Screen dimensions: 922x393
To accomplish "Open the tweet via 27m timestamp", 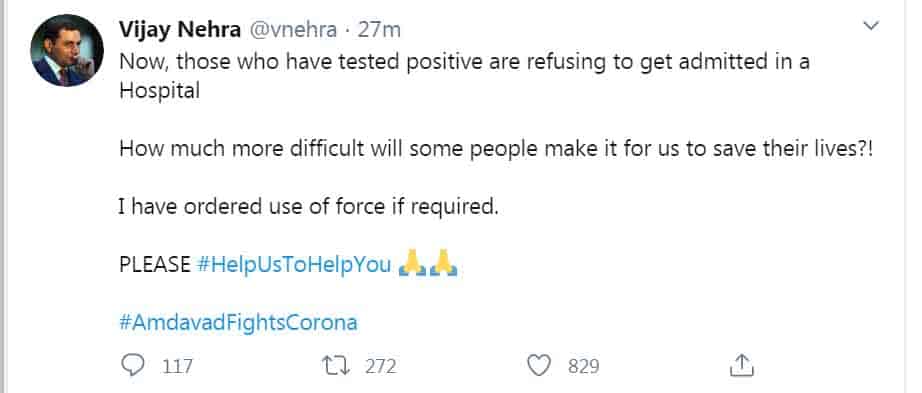I will [x=379, y=29].
